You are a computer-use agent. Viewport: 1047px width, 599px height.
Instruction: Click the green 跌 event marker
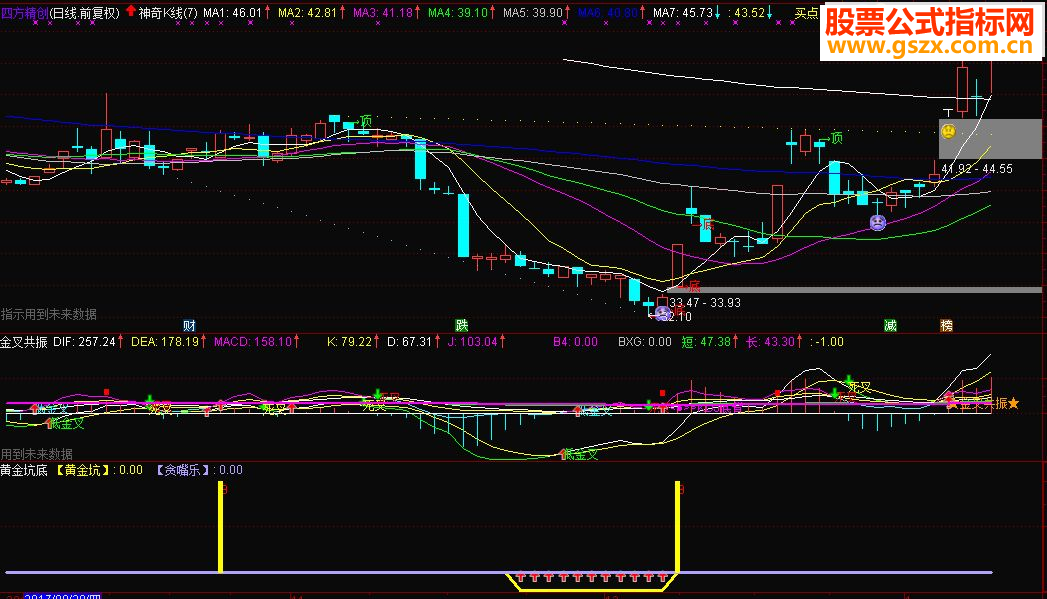click(461, 326)
